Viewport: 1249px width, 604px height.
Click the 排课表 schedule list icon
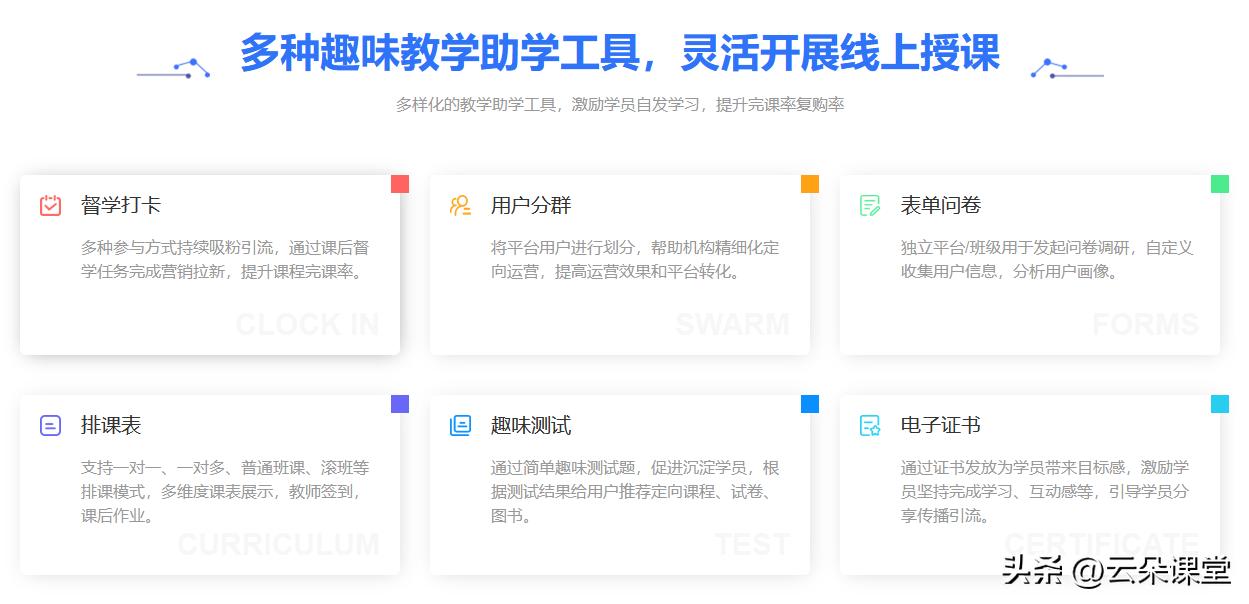click(49, 425)
